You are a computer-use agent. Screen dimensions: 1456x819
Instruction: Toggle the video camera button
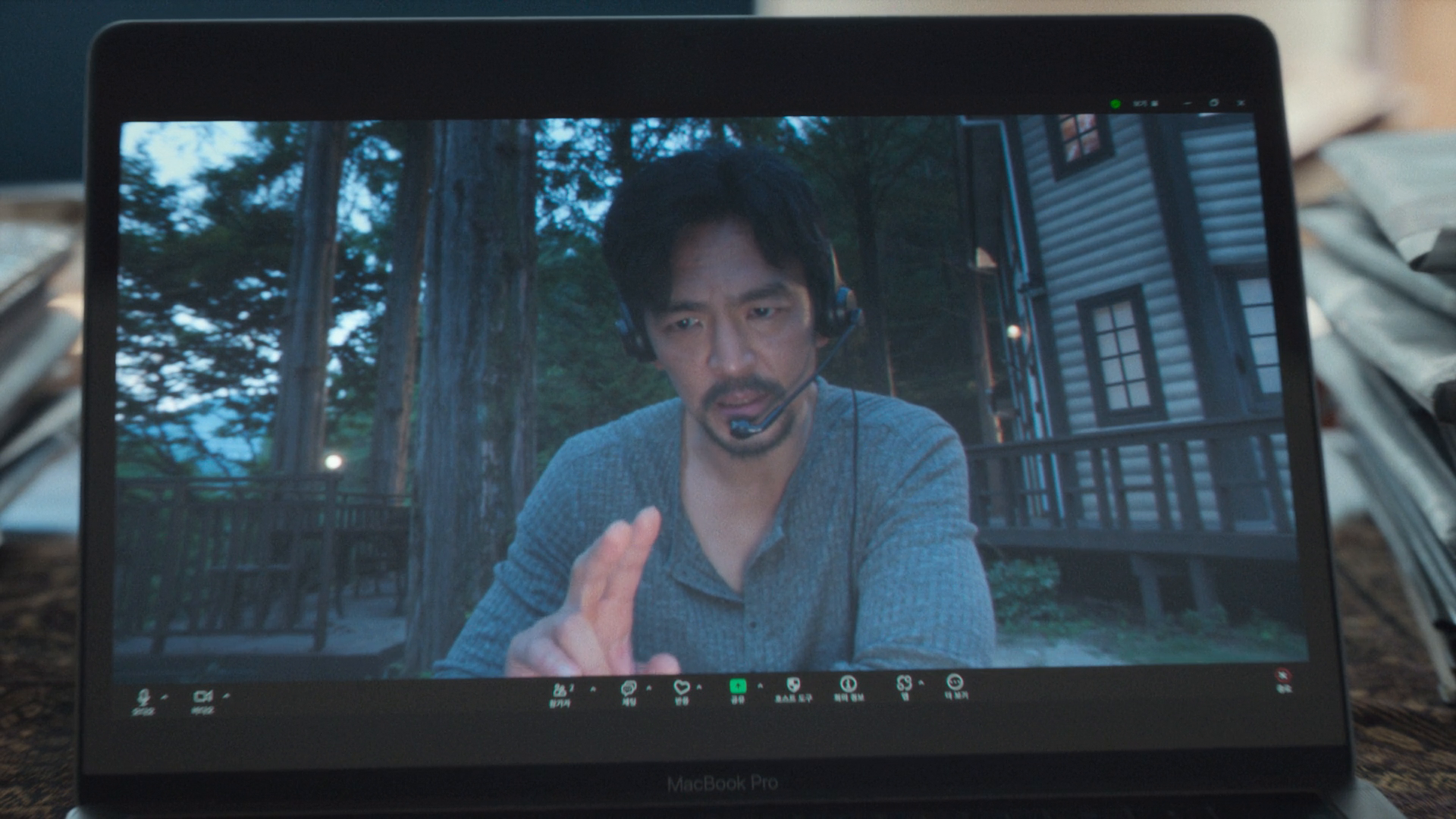coord(202,696)
